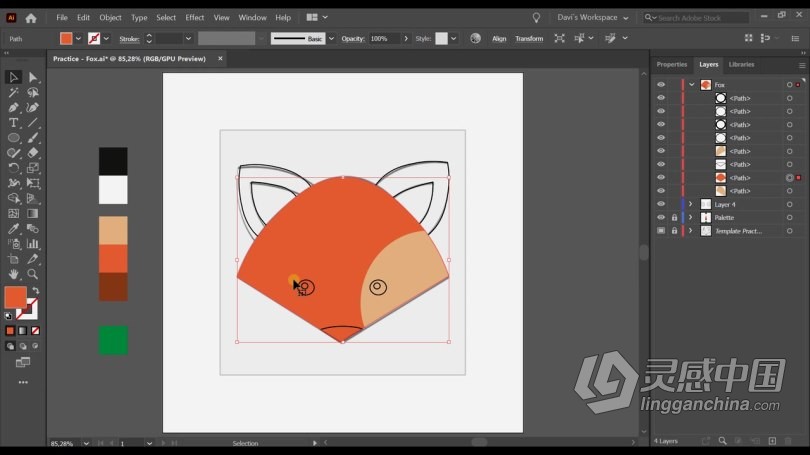810x455 pixels.
Task: Open the Layers panel options menu
Action: pos(802,66)
